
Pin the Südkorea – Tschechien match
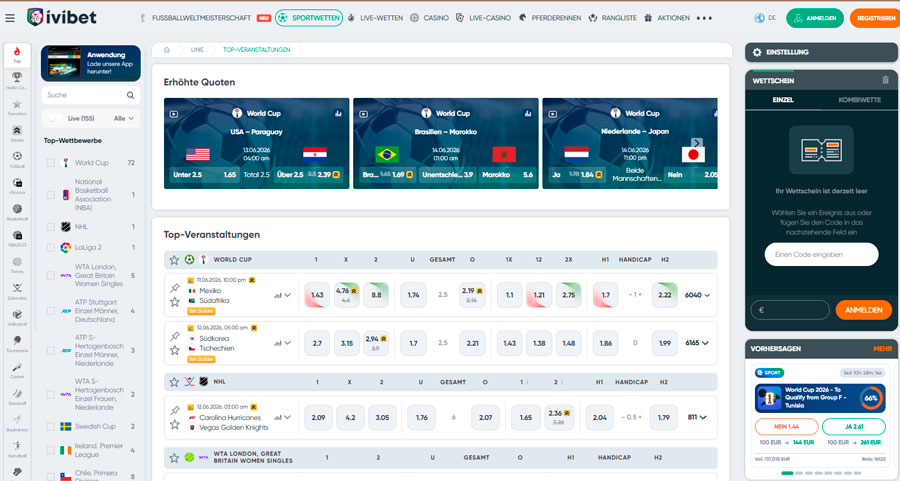point(174,336)
